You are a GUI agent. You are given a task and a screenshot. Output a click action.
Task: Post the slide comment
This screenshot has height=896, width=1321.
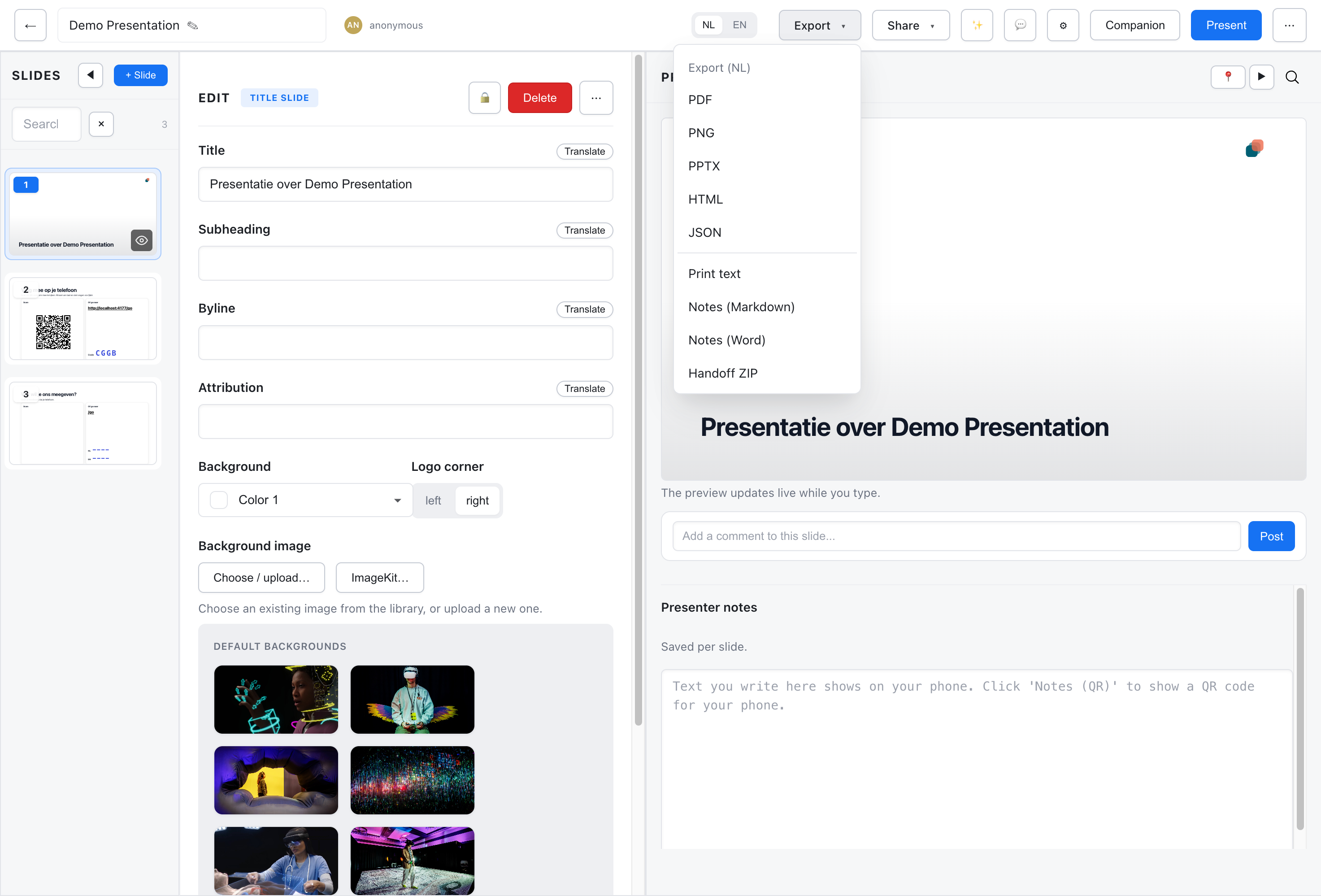[x=1271, y=536]
